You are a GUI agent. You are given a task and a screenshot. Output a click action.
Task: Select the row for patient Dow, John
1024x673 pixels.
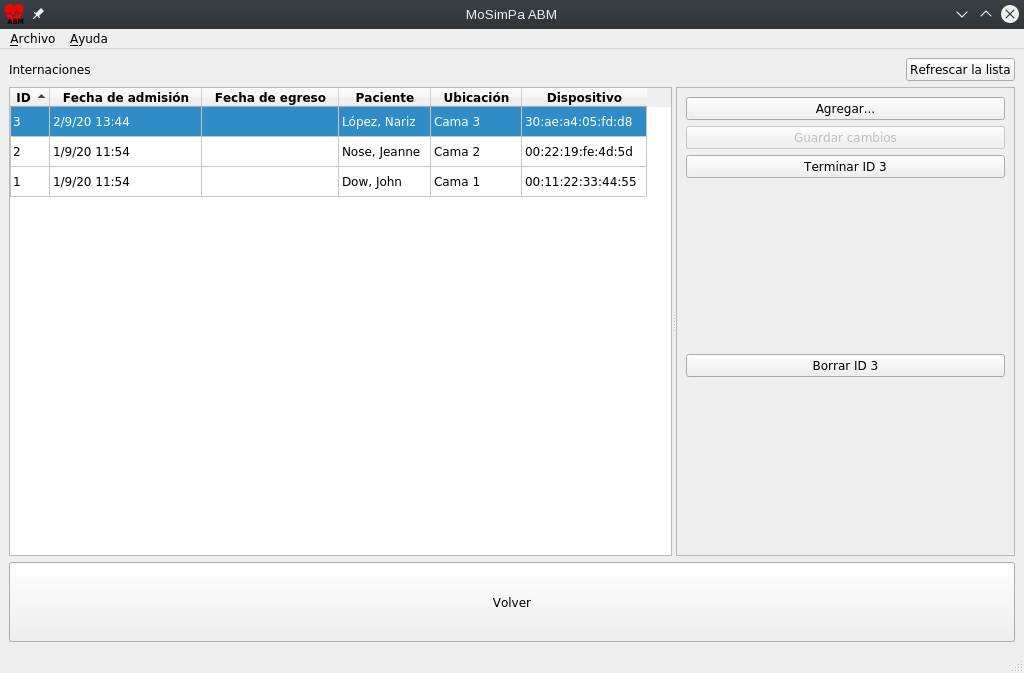(x=372, y=182)
